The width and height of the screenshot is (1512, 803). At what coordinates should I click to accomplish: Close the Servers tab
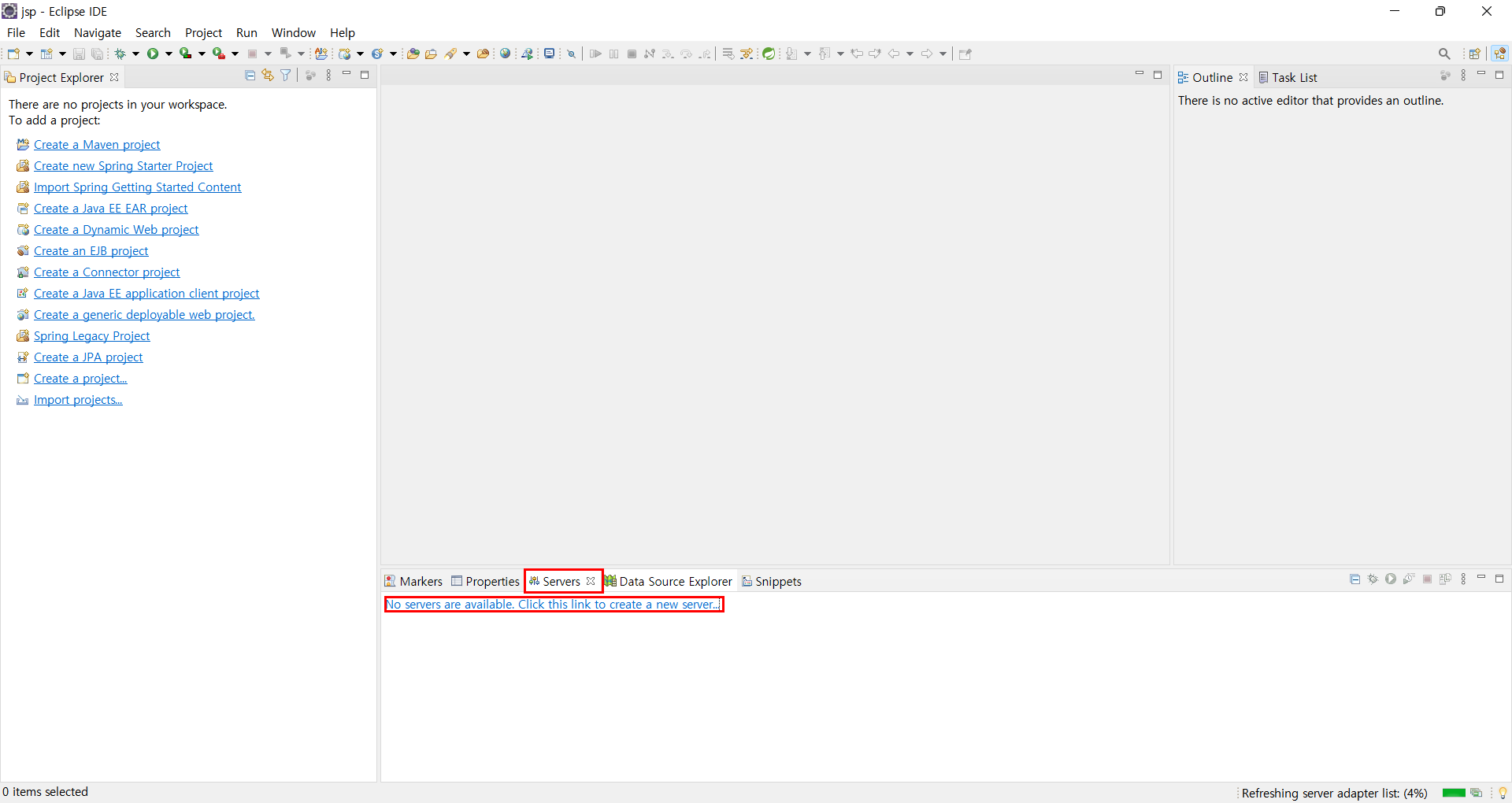tap(591, 581)
